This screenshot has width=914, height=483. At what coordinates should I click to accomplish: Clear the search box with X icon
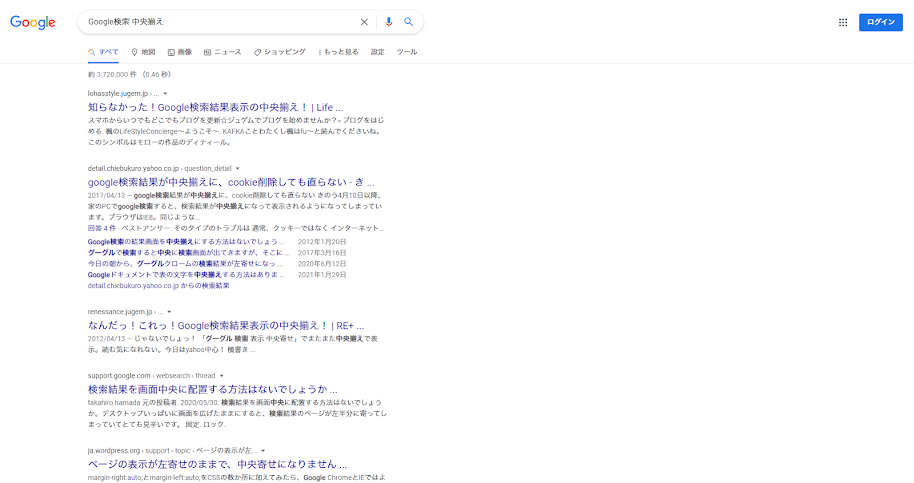pyautogui.click(x=364, y=22)
